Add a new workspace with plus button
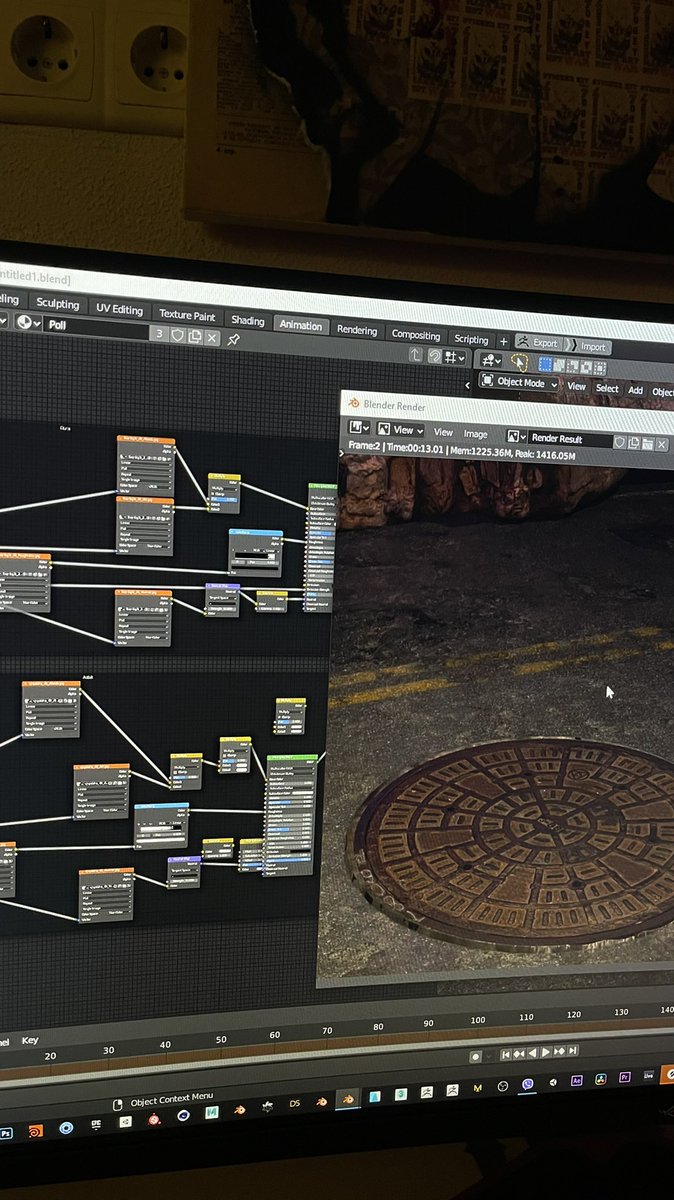 pos(503,341)
